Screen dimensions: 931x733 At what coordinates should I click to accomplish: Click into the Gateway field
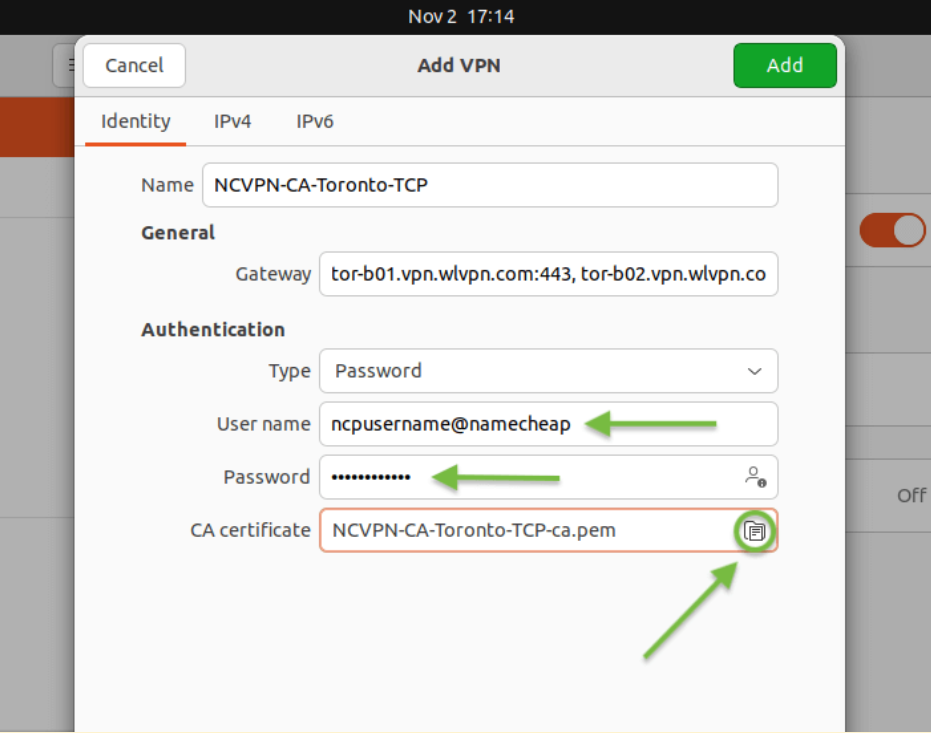[549, 274]
